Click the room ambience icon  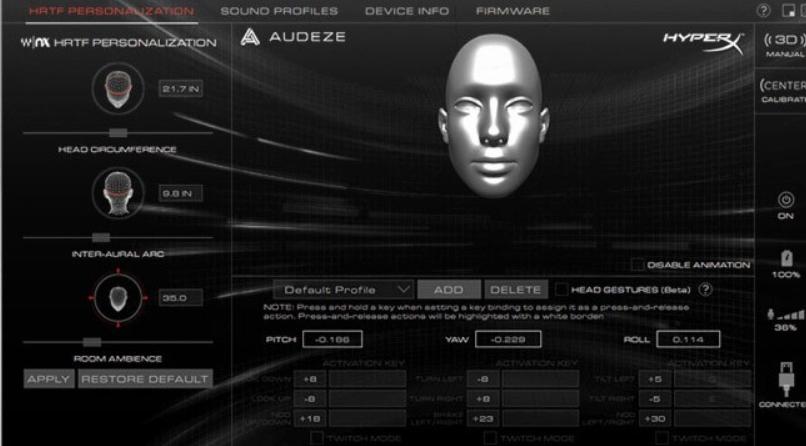pyautogui.click(x=118, y=297)
